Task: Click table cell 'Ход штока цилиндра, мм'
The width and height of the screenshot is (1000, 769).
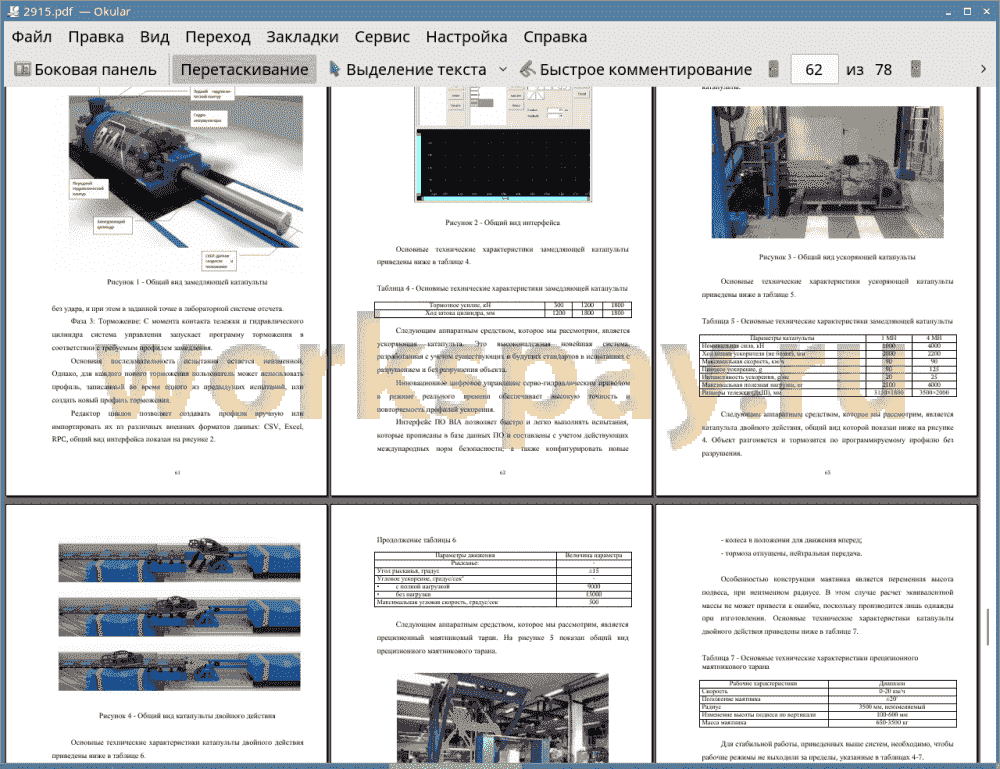Action: click(x=460, y=313)
